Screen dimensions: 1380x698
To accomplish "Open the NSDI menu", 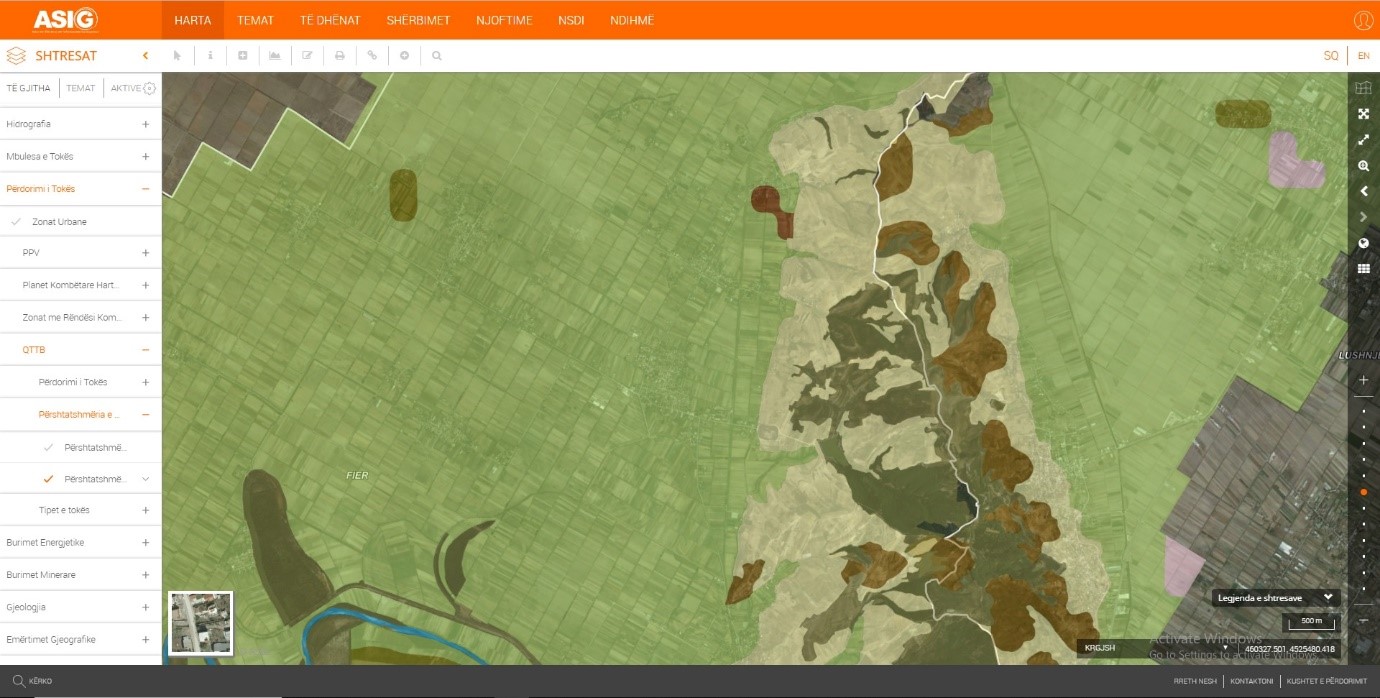I will (571, 20).
